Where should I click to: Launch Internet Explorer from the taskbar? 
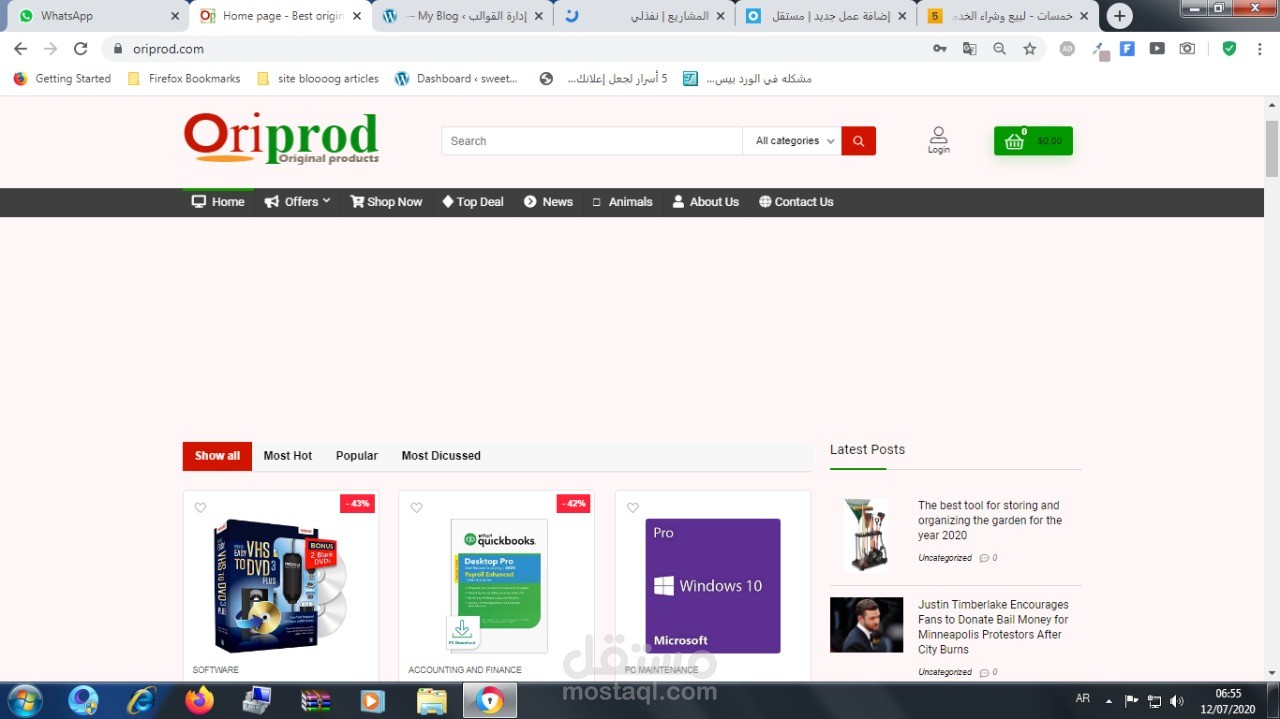[x=142, y=701]
